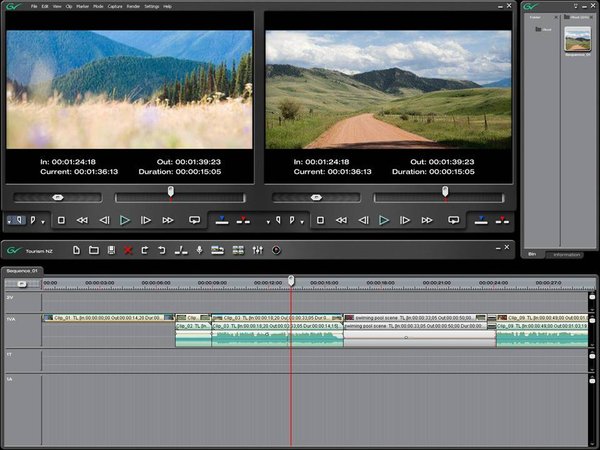
Task: Toggle the loop button in the right monitor
Action: click(x=453, y=220)
